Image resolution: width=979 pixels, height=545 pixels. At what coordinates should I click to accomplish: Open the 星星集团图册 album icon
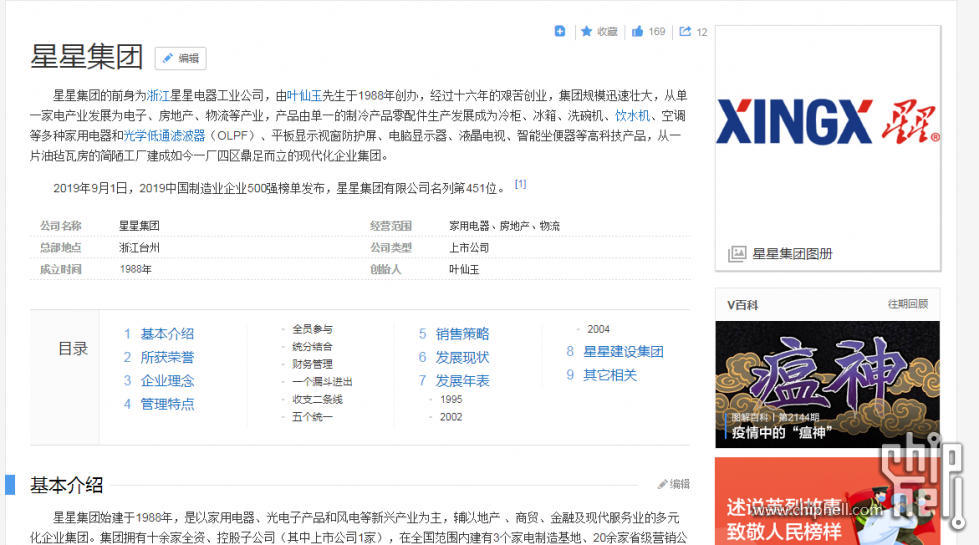[737, 253]
